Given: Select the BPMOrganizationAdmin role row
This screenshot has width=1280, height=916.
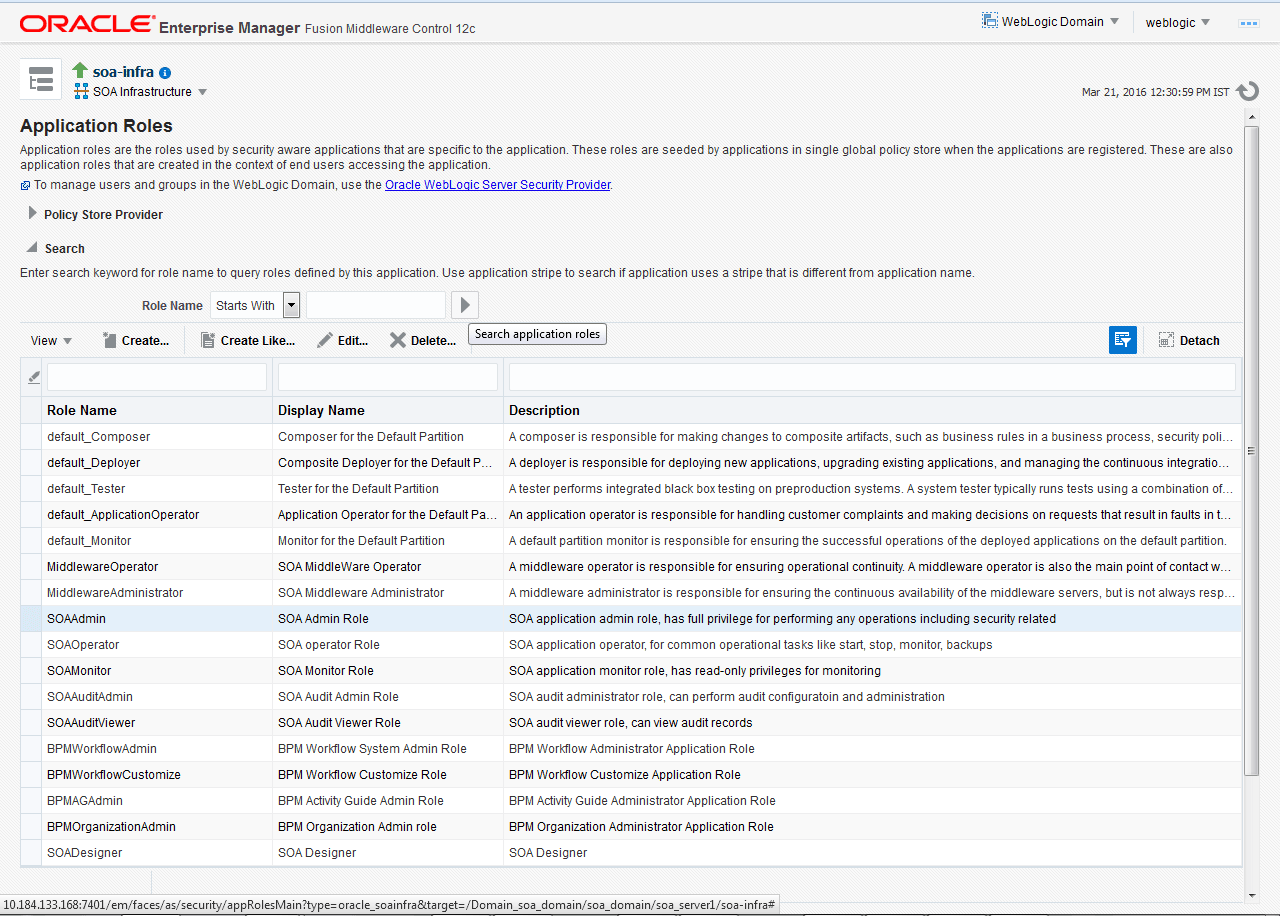Looking at the screenshot, I should point(631,827).
